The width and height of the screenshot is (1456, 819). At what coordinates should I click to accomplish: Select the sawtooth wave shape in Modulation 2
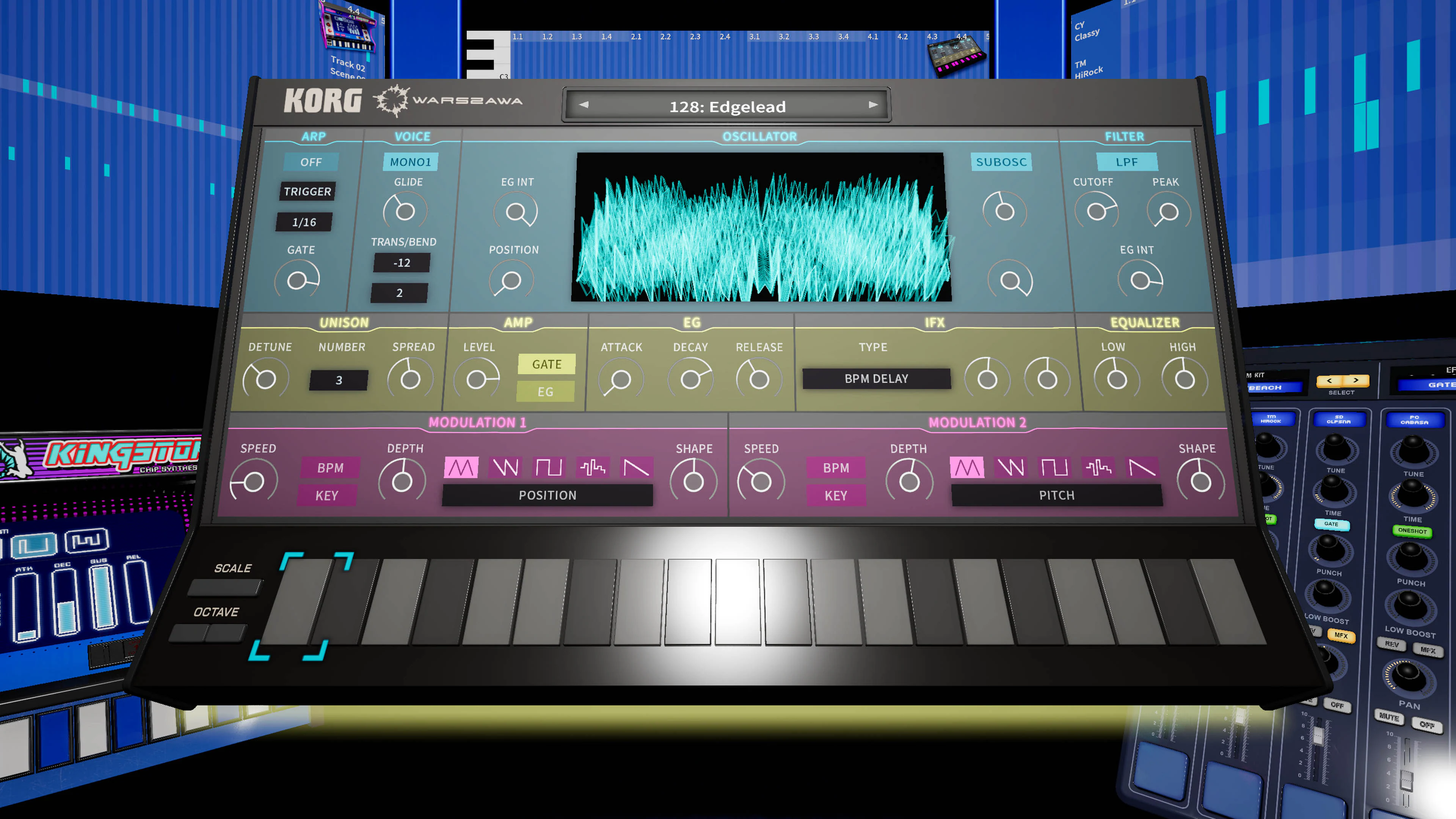[x=1143, y=468]
